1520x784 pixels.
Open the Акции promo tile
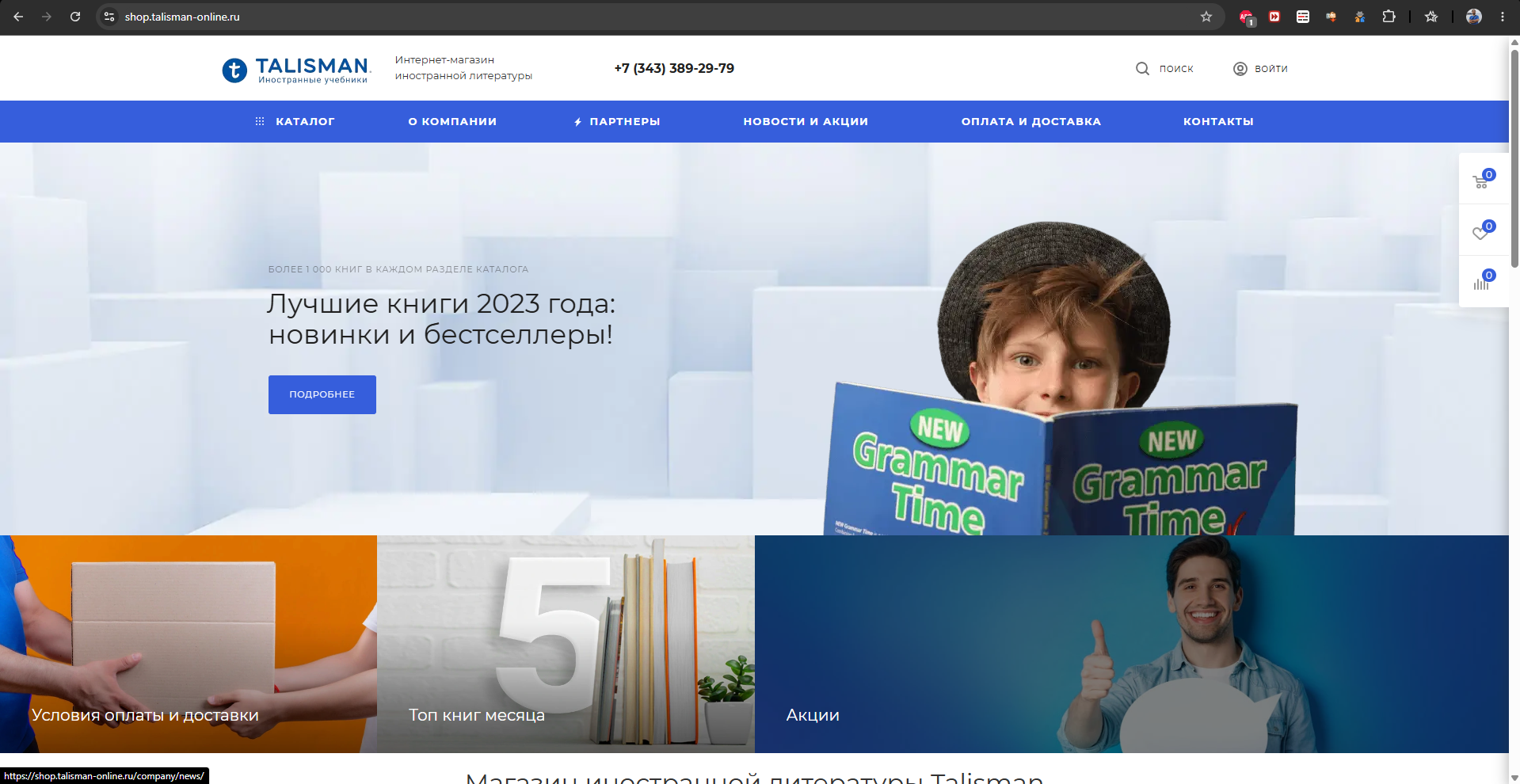point(1132,644)
